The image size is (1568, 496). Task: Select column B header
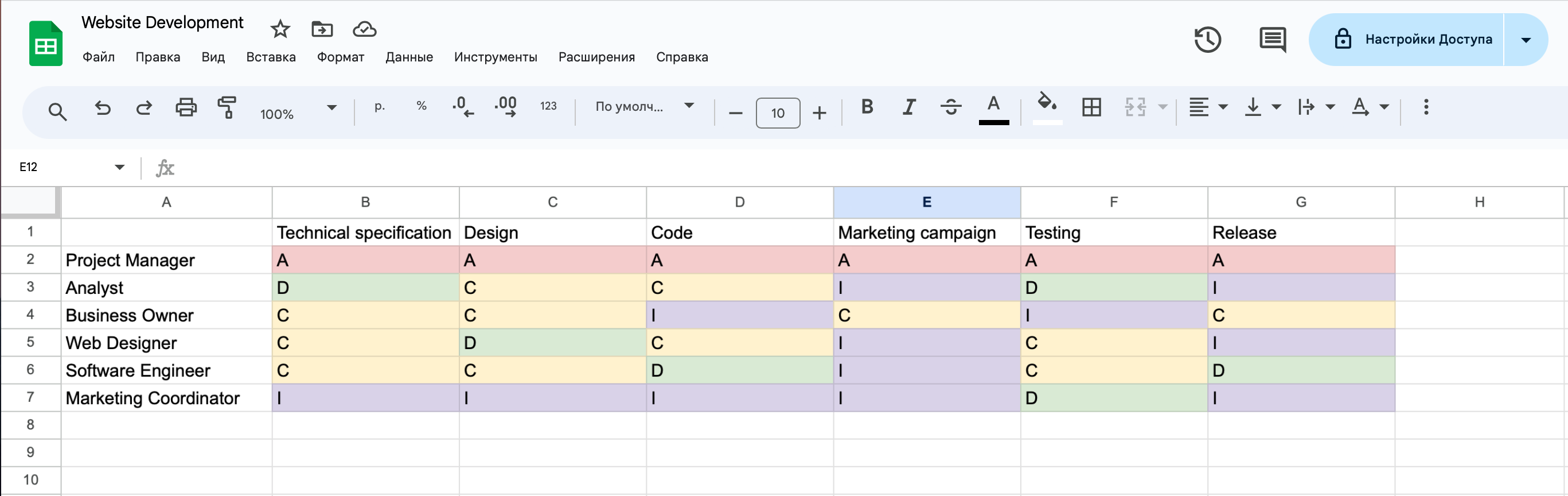pos(365,202)
